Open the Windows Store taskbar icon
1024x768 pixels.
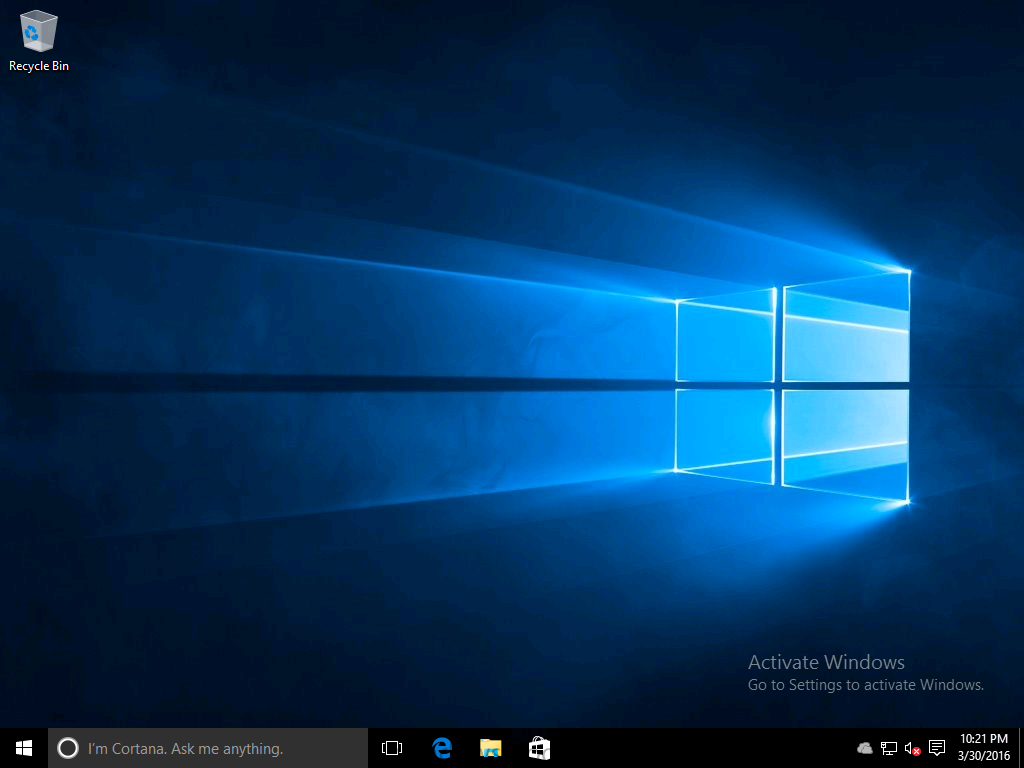pyautogui.click(x=539, y=748)
